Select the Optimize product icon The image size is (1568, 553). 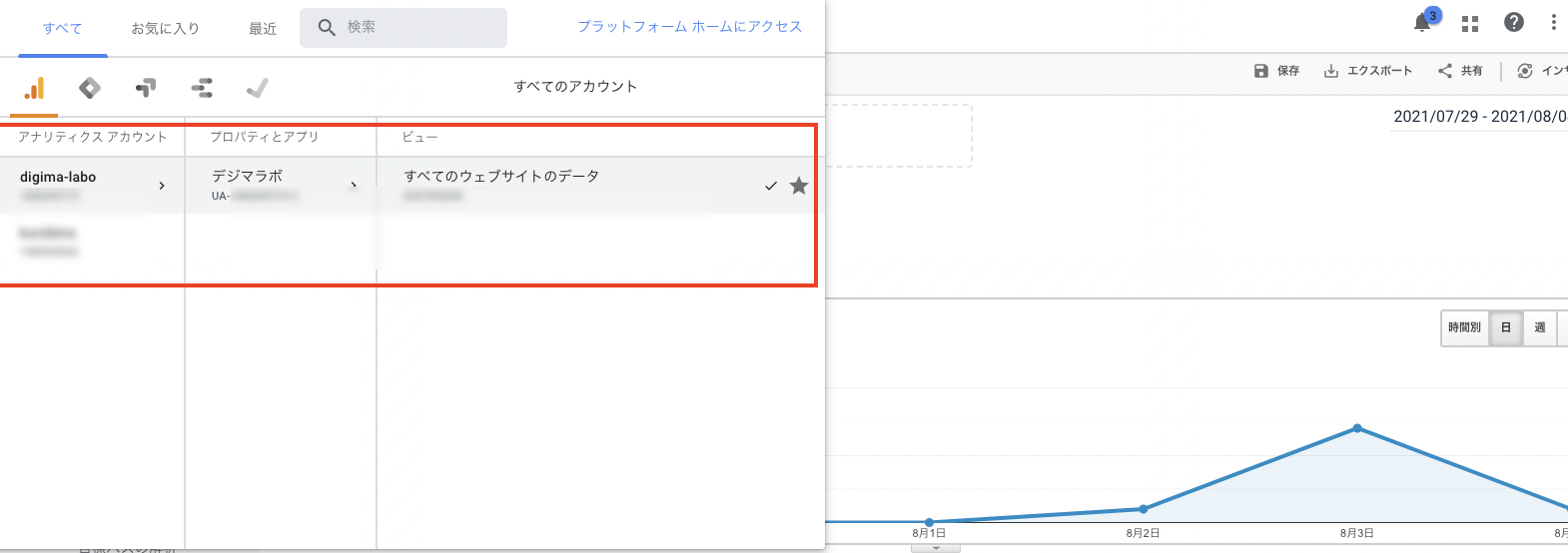(146, 88)
